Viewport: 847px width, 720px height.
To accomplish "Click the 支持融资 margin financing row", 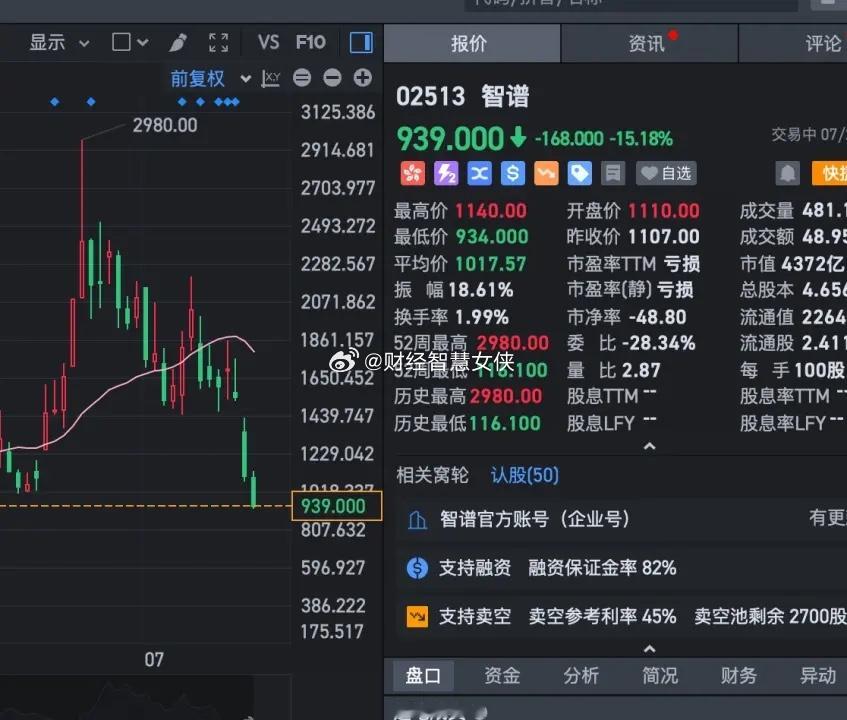I will [621, 568].
